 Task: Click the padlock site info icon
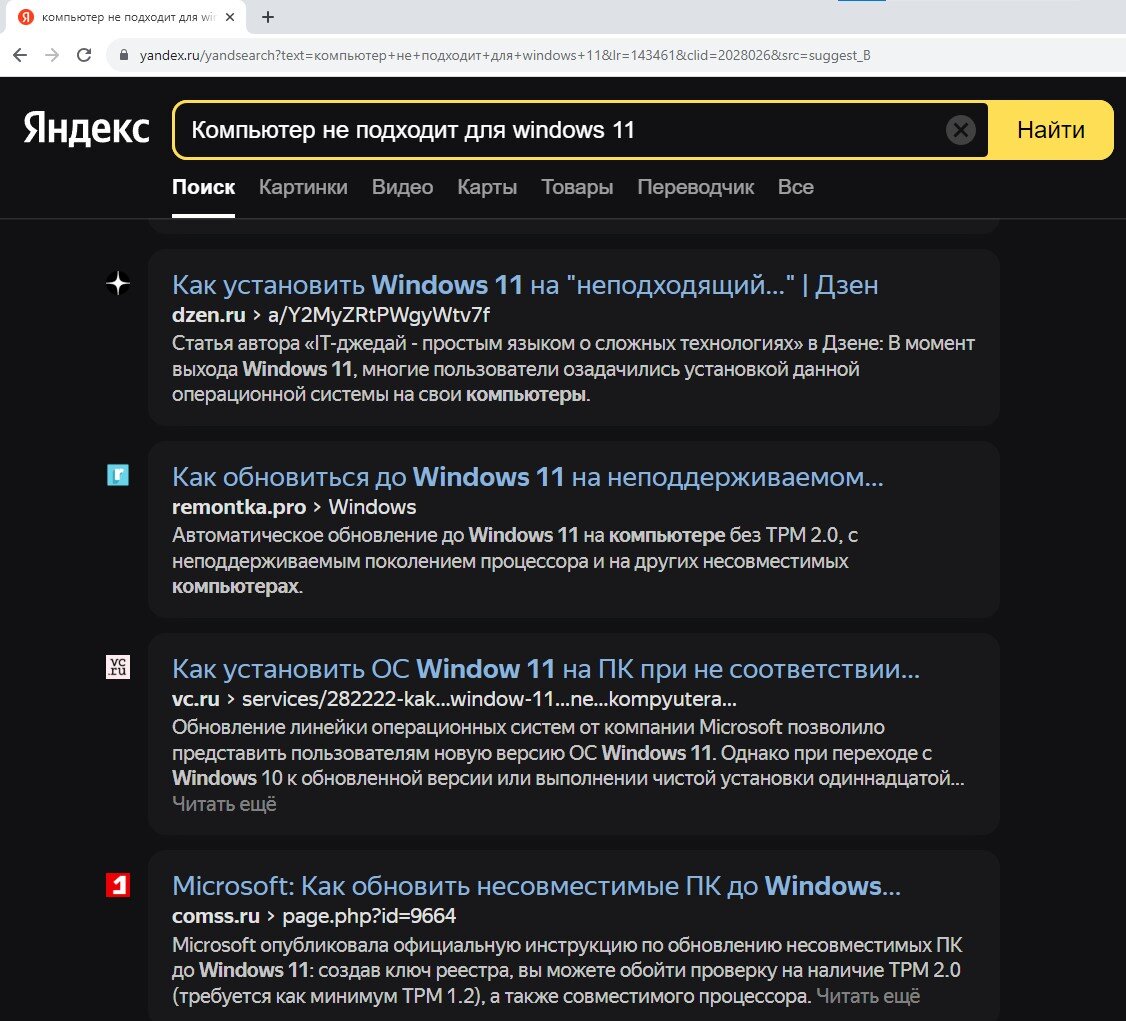[124, 55]
